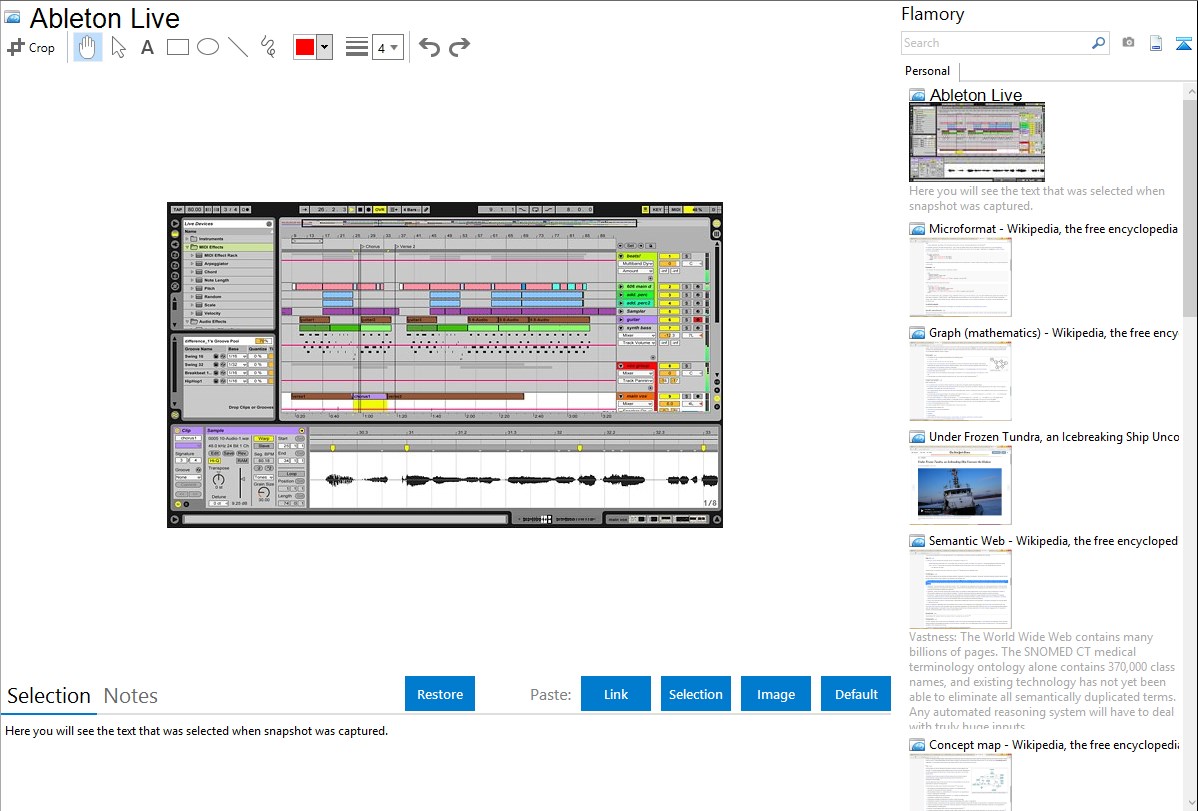Click the "Vastness: The World Wide Web" description text
The image size is (1198, 811).
(1042, 682)
